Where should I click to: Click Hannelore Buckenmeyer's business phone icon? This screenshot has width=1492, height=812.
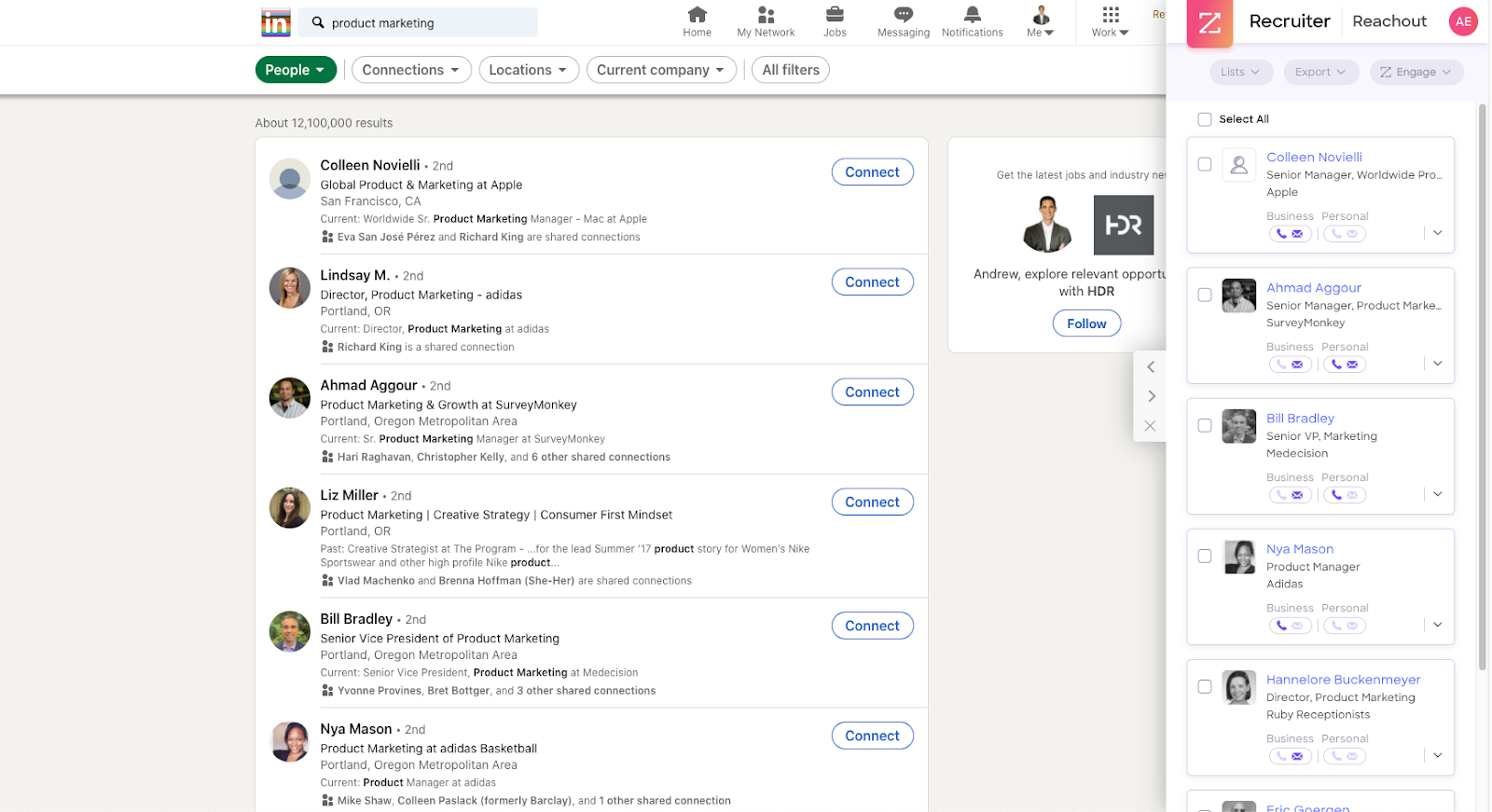(x=1282, y=756)
